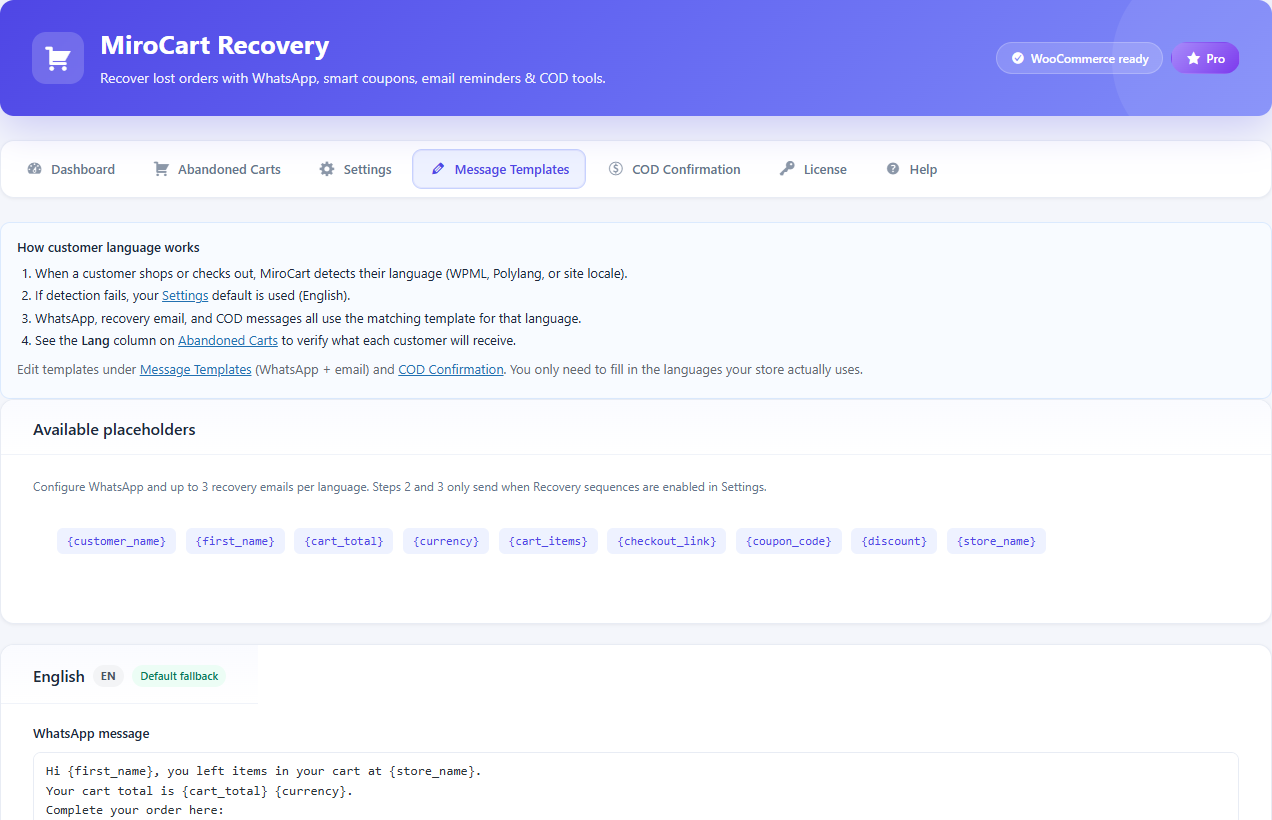Click the {first_name} placeholder chip

pyautogui.click(x=235, y=541)
